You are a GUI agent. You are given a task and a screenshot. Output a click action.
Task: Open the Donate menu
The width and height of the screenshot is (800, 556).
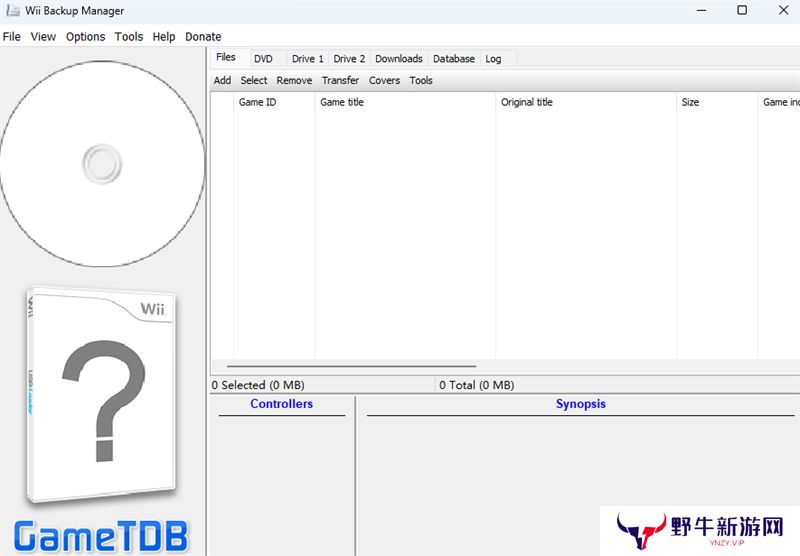click(x=203, y=37)
